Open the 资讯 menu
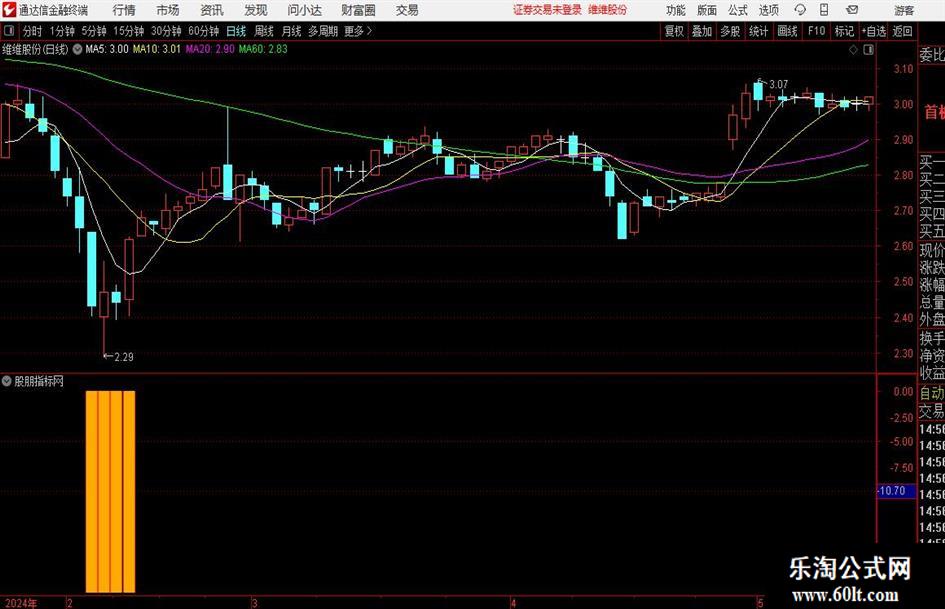This screenshot has width=945, height=609. click(212, 10)
